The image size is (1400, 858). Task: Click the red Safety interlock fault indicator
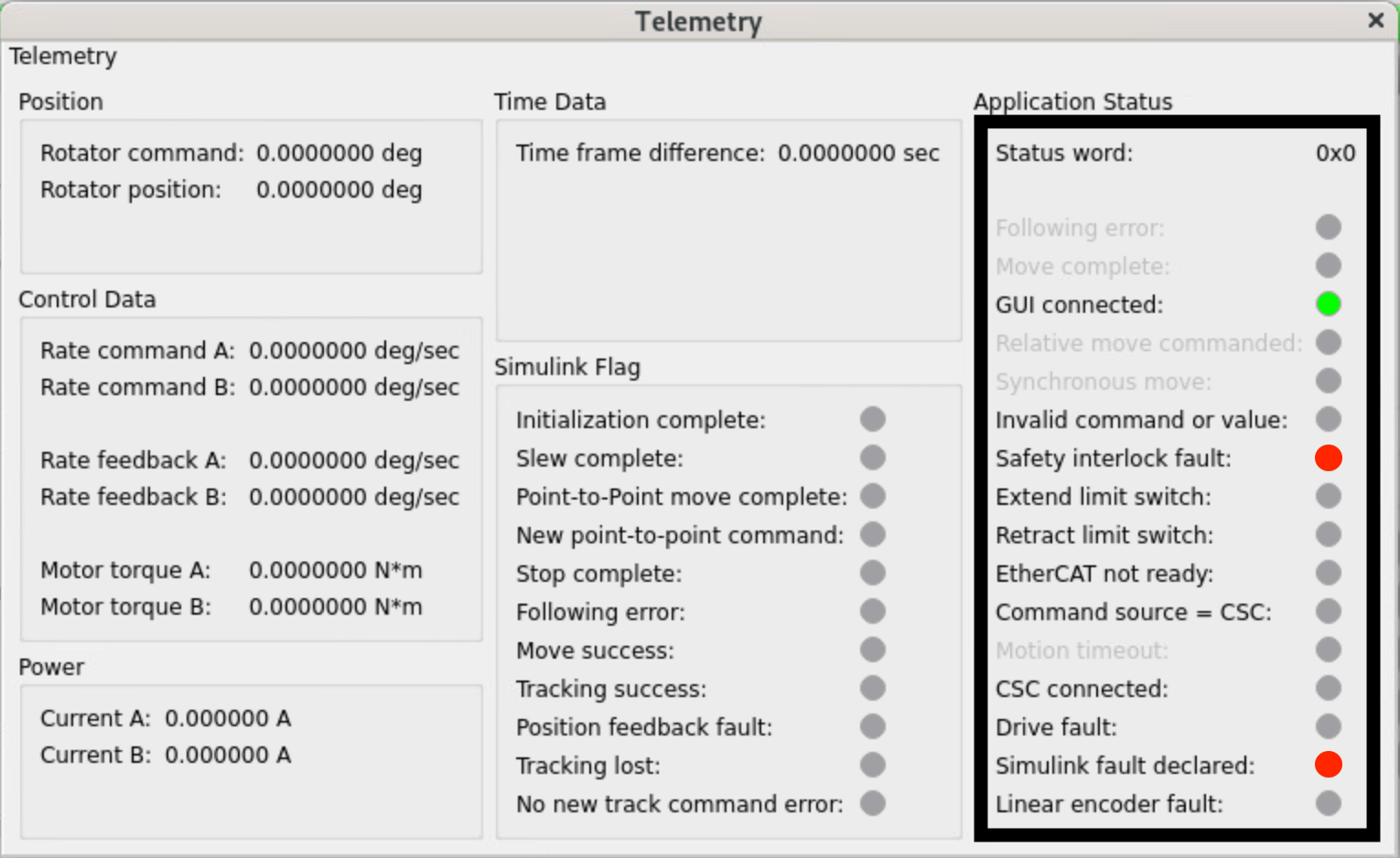point(1328,457)
